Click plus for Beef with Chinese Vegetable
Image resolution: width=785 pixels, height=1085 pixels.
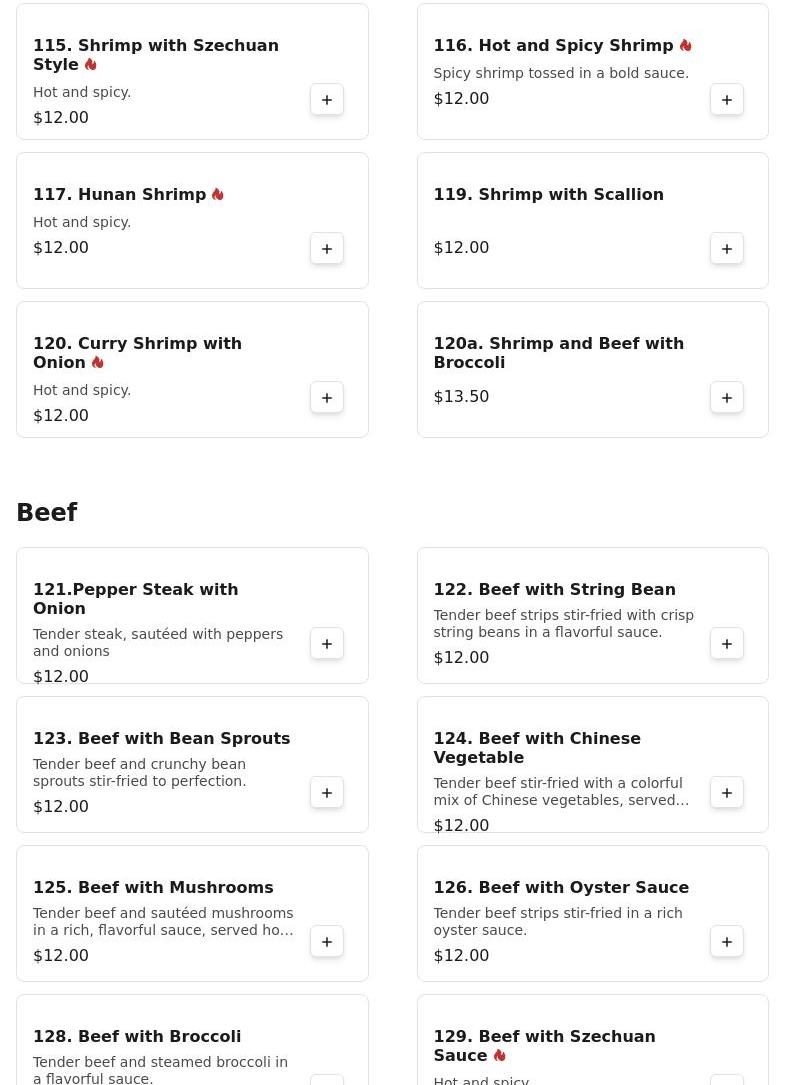pyautogui.click(x=727, y=793)
